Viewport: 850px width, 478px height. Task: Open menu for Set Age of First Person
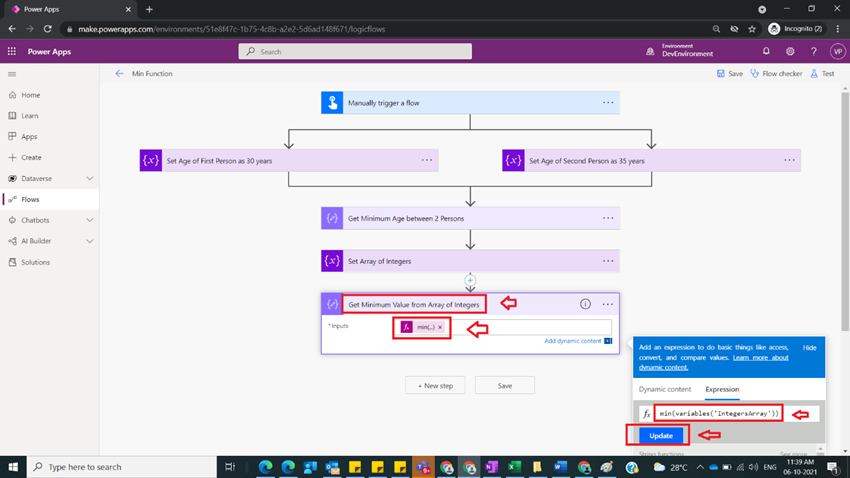[x=427, y=160]
